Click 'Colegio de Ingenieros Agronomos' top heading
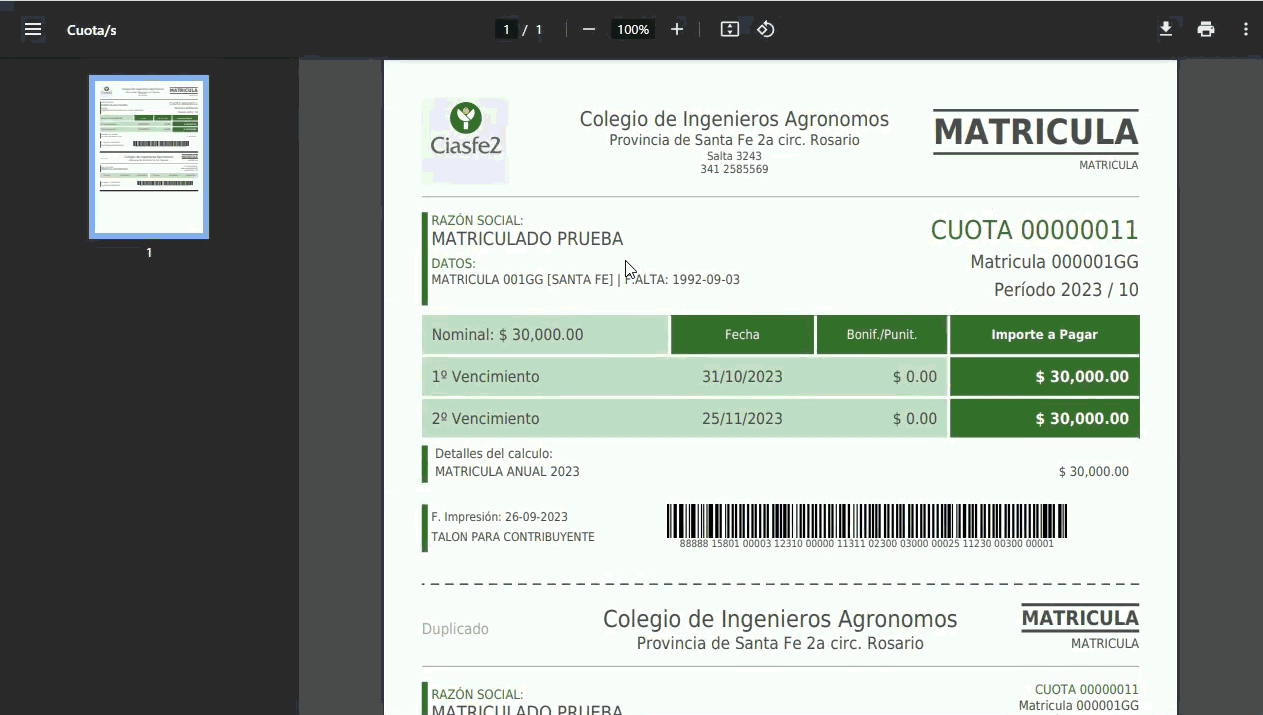 pyautogui.click(x=734, y=119)
